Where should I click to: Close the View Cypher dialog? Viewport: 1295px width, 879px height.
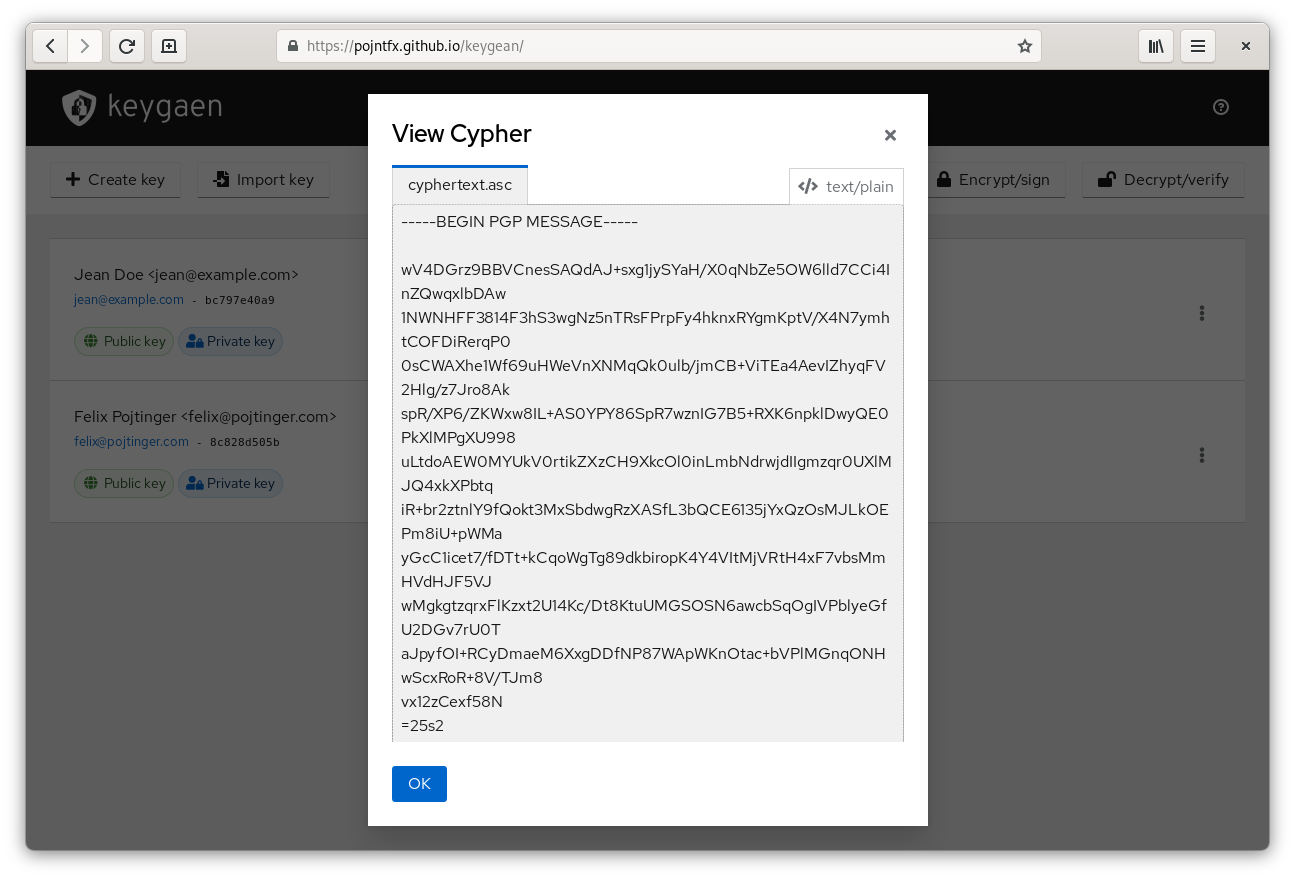click(x=890, y=135)
